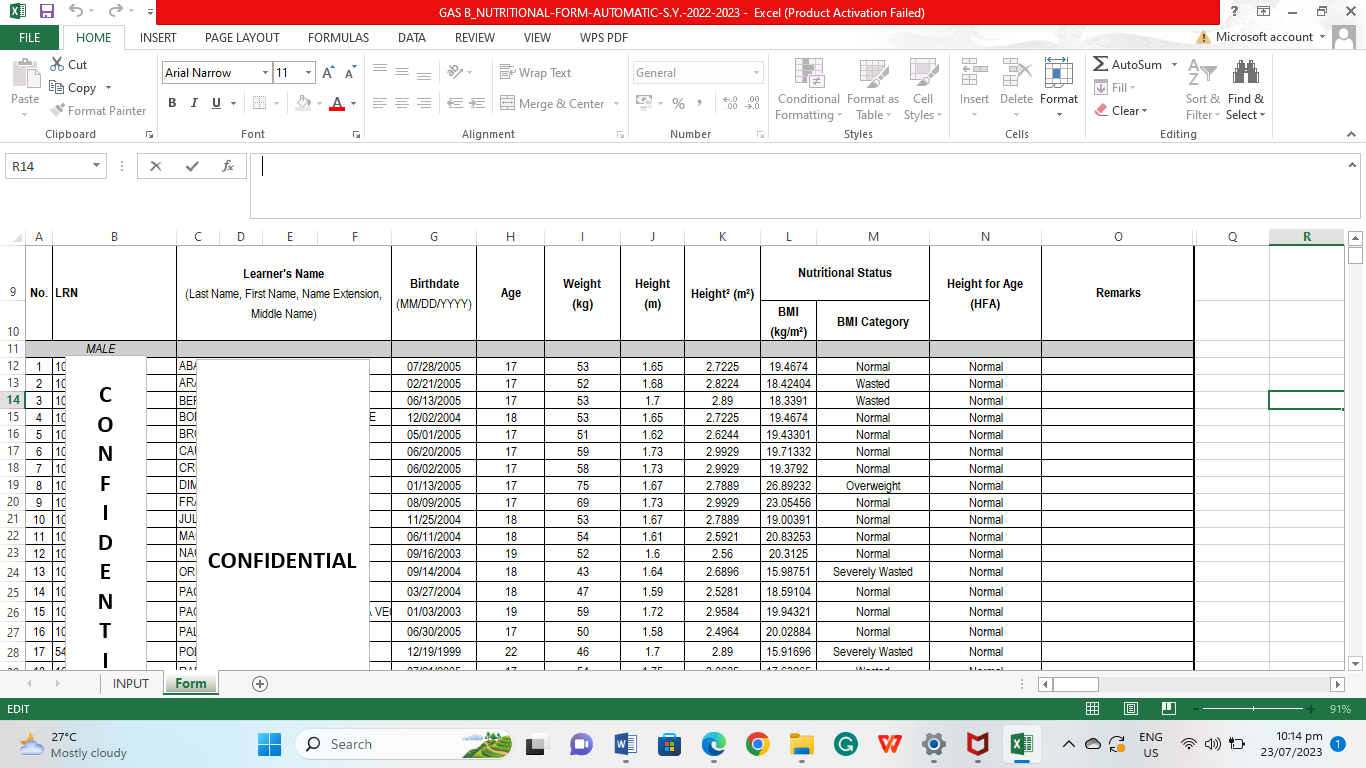Click the Windows Start button

click(x=270, y=744)
